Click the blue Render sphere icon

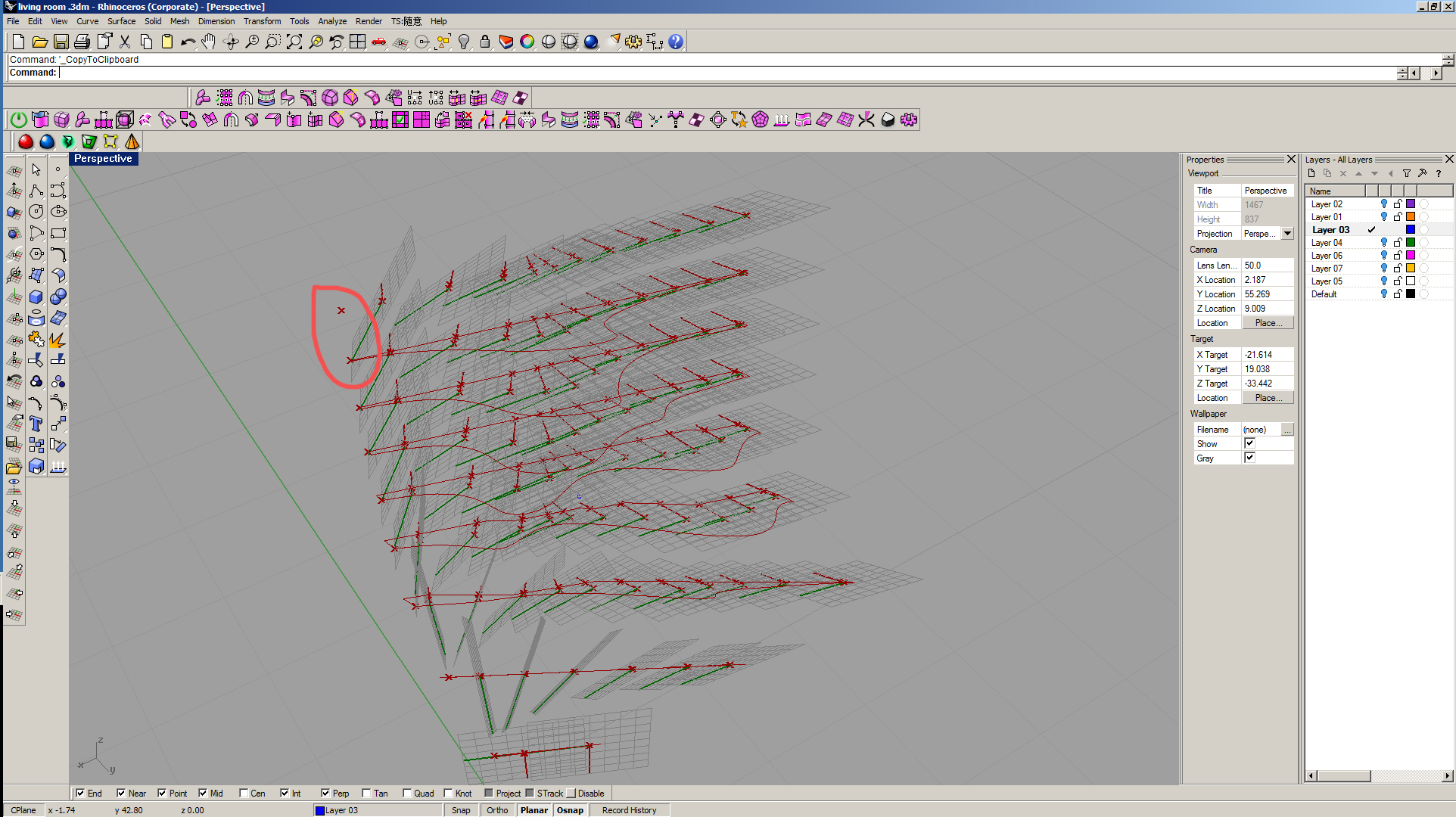tap(591, 42)
